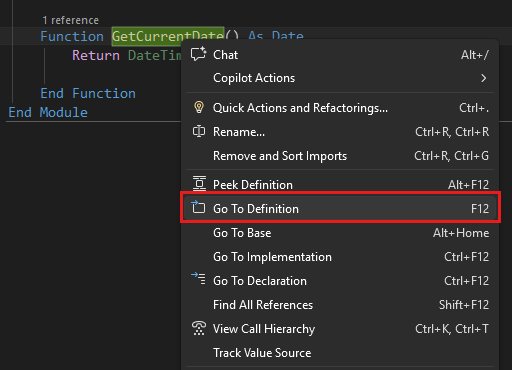Choose Go To Implementation
The width and height of the screenshot is (512, 370).
(x=340, y=257)
